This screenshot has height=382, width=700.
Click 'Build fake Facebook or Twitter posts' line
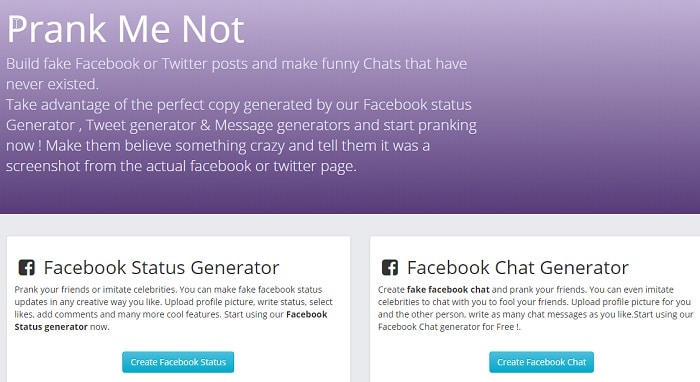[x=236, y=64]
